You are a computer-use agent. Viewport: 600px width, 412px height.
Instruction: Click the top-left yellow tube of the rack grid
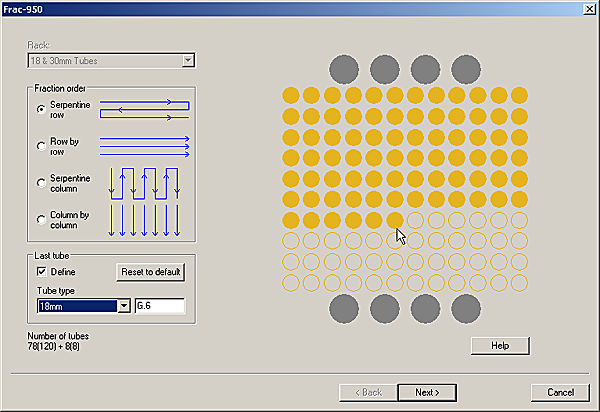pos(291,95)
